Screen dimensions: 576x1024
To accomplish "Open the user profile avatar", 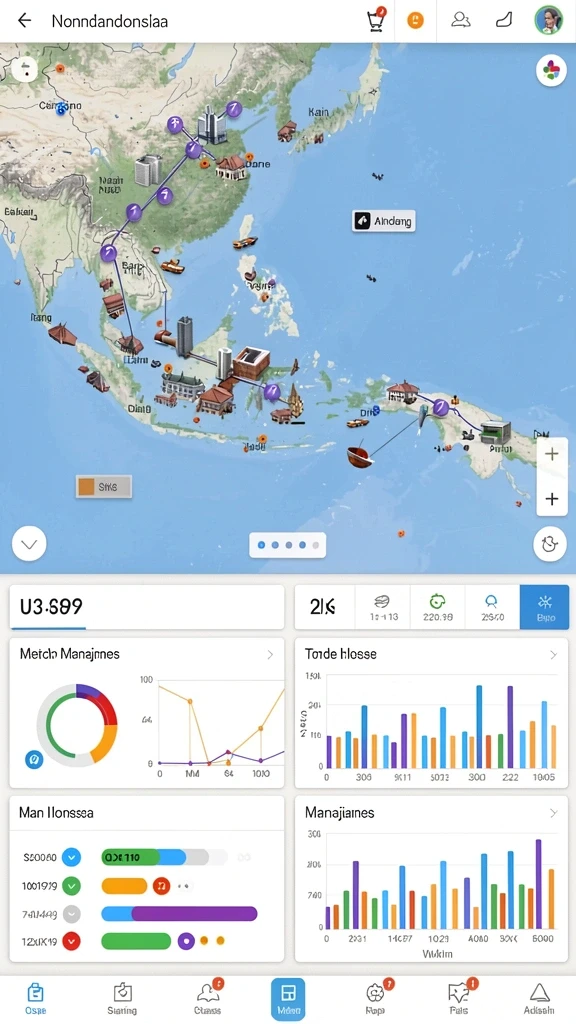I will click(x=548, y=20).
